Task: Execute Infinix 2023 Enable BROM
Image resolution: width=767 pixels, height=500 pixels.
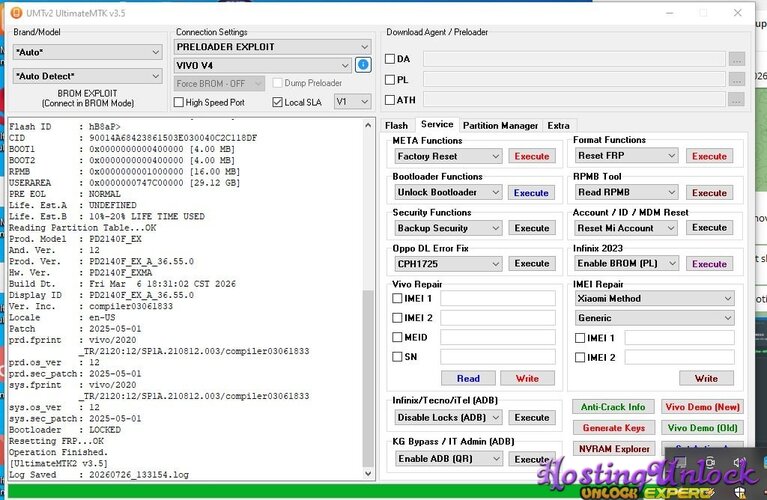Action: [709, 264]
